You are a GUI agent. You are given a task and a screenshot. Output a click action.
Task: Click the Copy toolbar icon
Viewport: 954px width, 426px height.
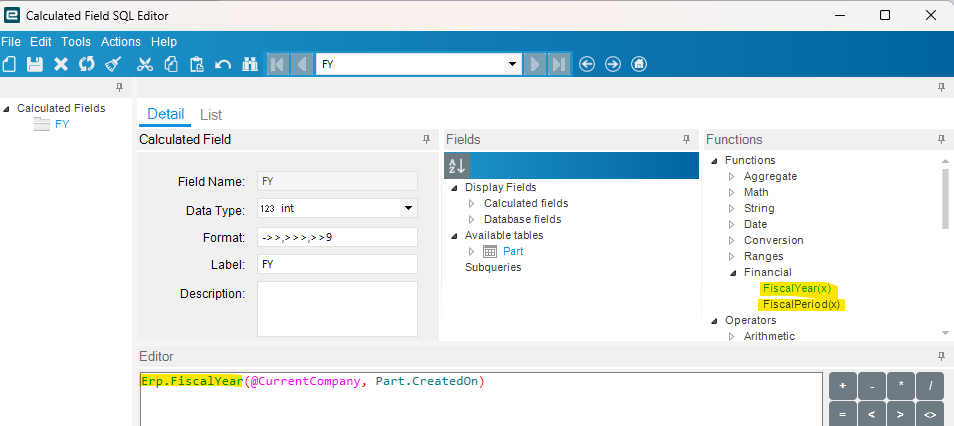coord(171,64)
